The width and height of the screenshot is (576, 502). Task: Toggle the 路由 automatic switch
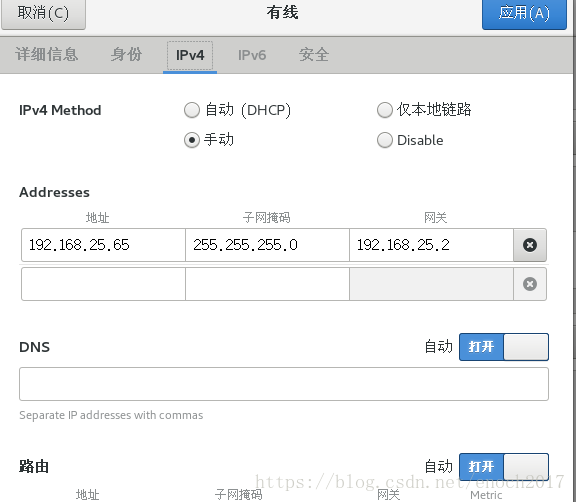(x=504, y=467)
